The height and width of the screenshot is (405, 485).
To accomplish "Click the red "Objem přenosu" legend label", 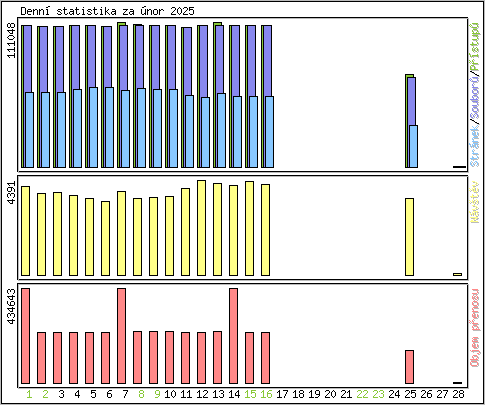I will [x=475, y=328].
